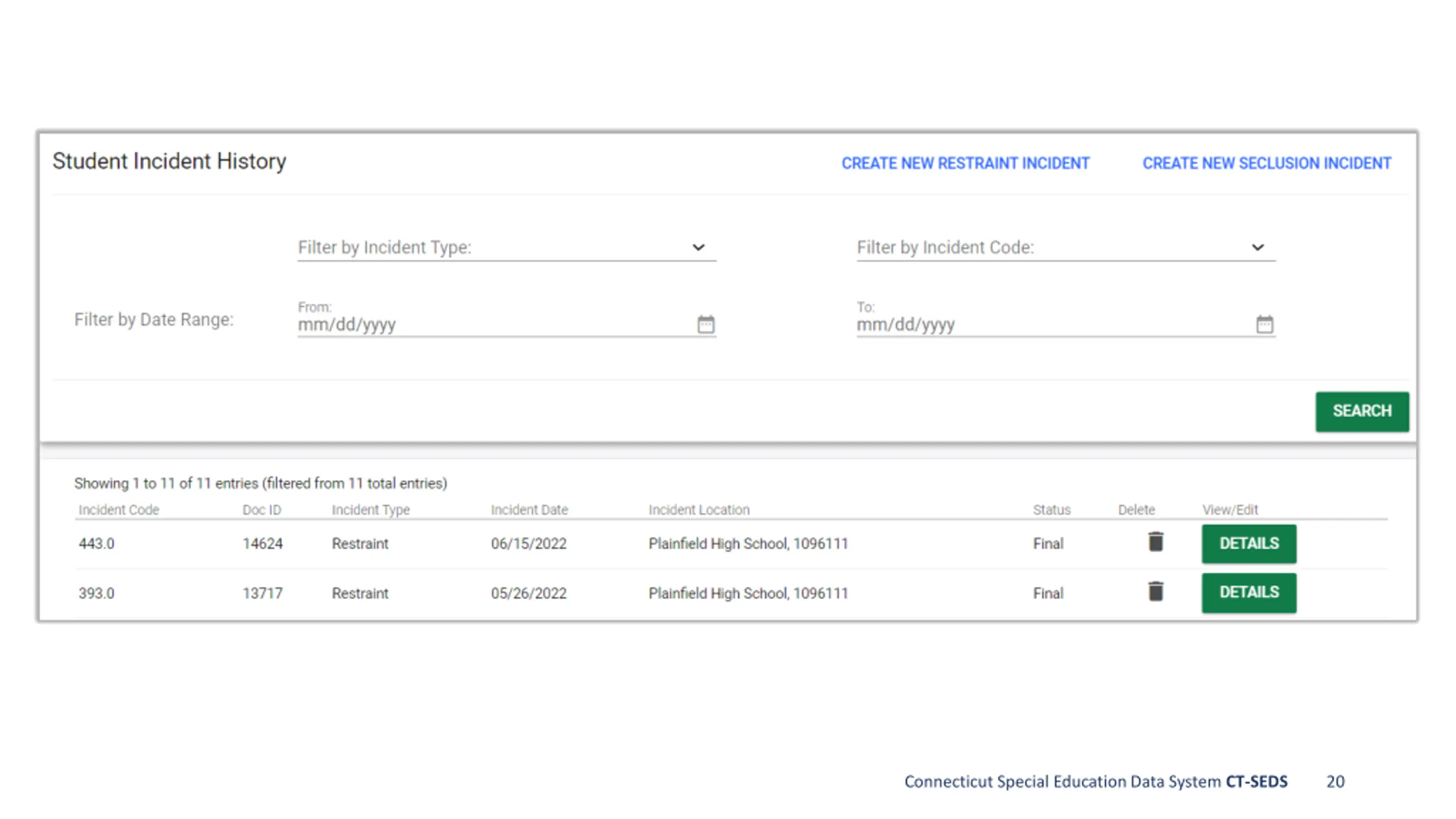Click Restraint type in the 14624 row
The height and width of the screenshot is (819, 1456).
tap(360, 544)
